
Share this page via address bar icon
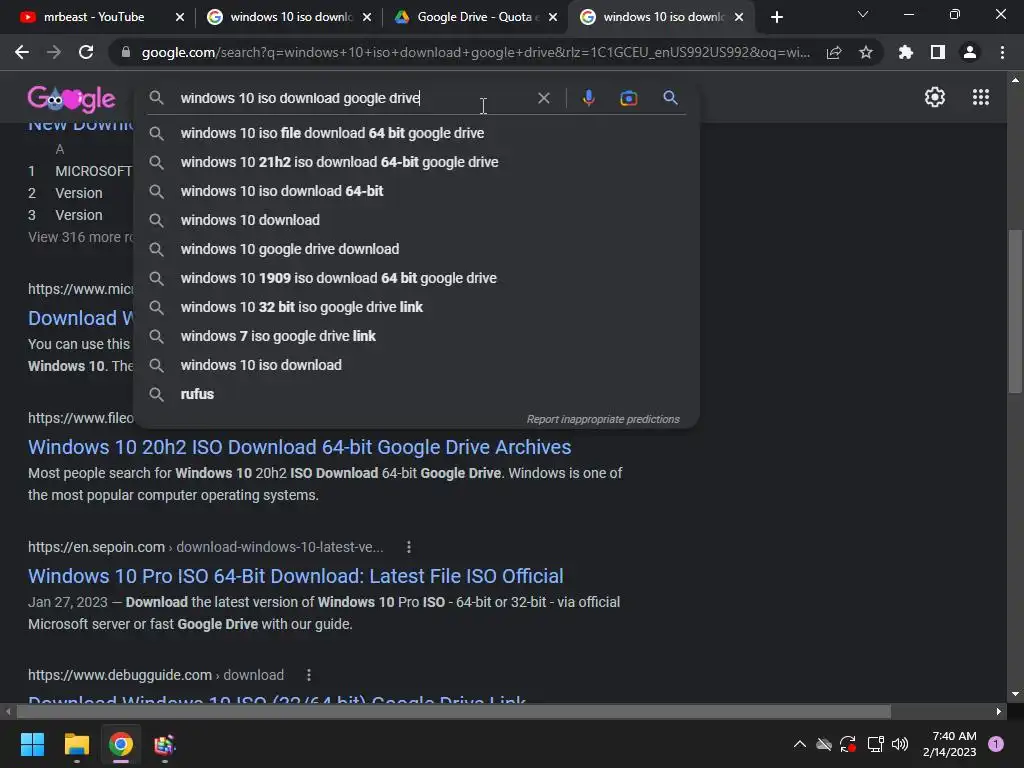tap(834, 52)
